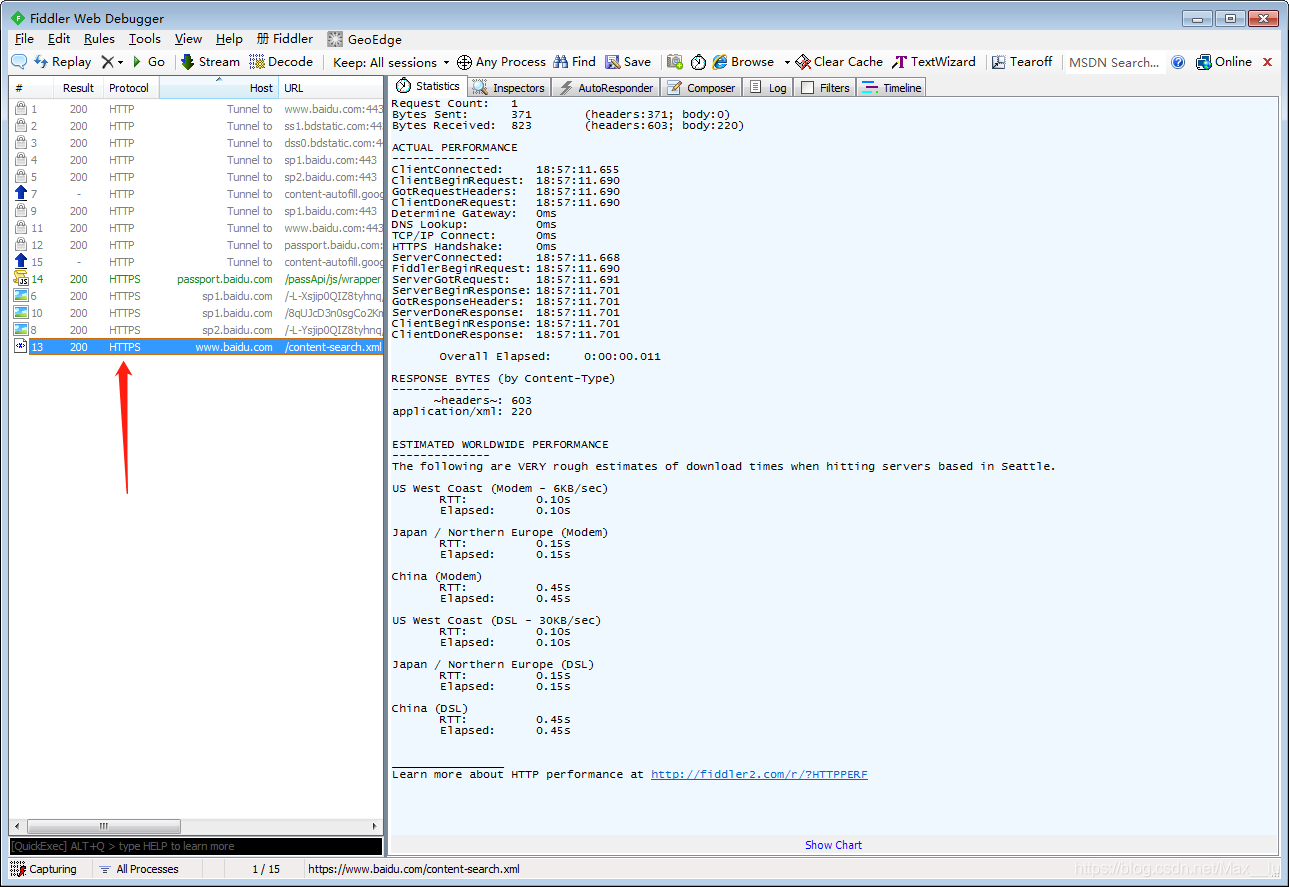Sort sessions by Host column header
Screen dimensions: 1289x887
(x=219, y=88)
